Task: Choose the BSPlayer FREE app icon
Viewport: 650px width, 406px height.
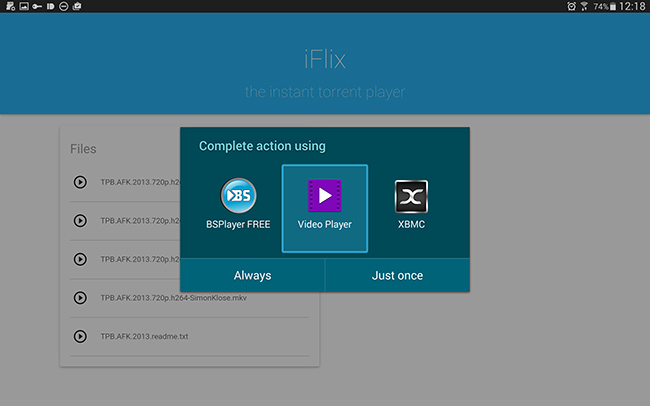Action: (238, 195)
